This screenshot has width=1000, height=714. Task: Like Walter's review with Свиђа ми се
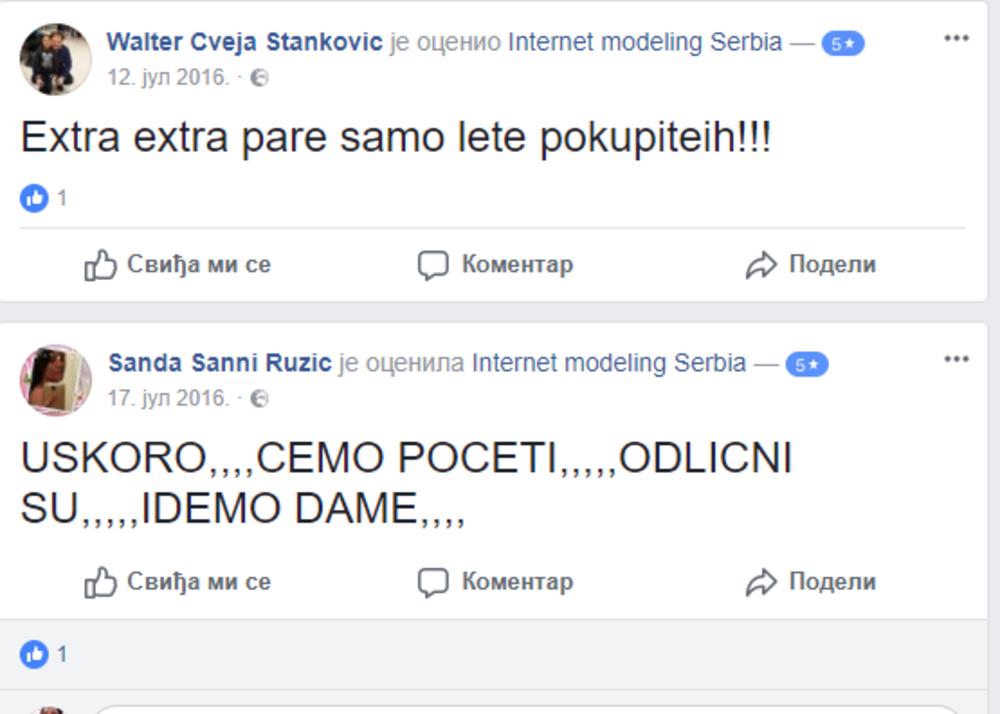pos(178,265)
